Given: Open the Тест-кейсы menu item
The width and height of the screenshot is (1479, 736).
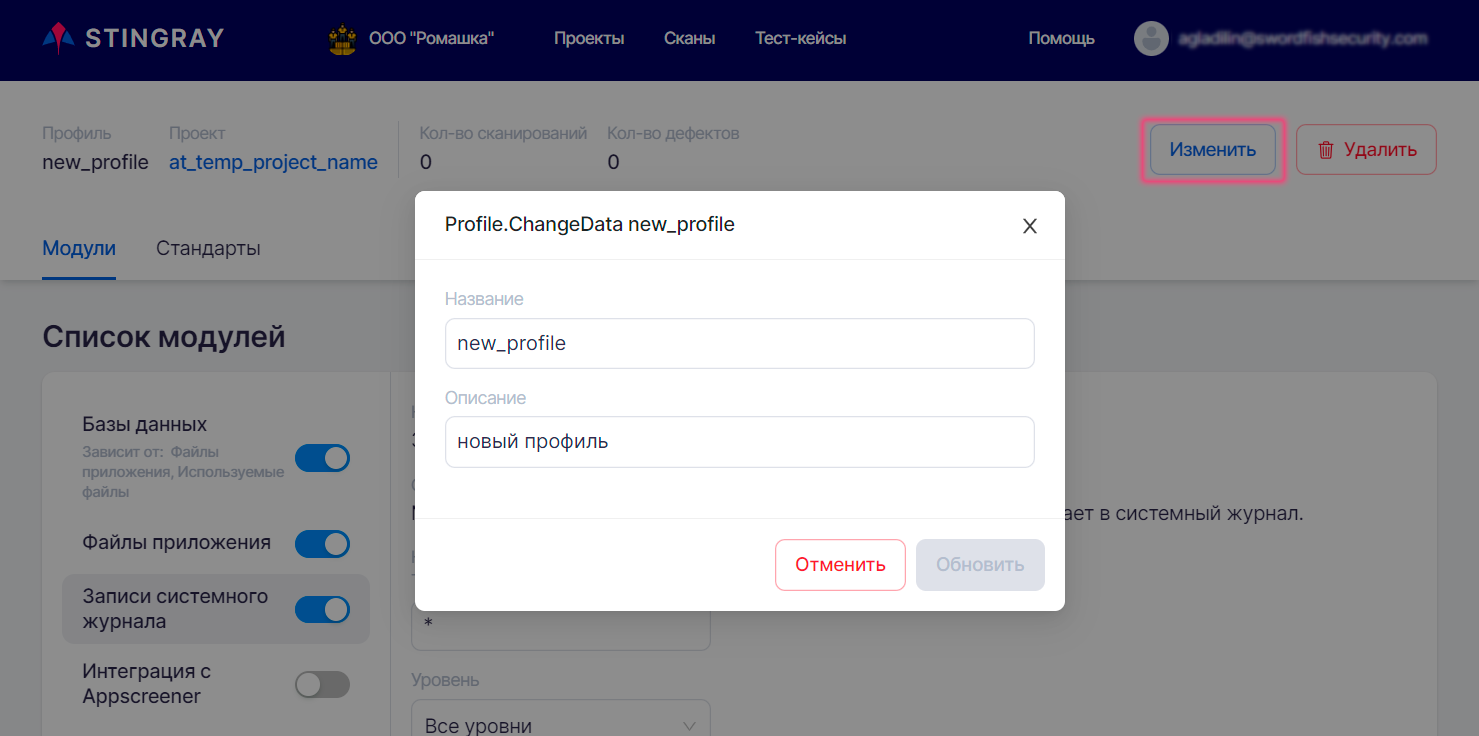Looking at the screenshot, I should tap(801, 39).
